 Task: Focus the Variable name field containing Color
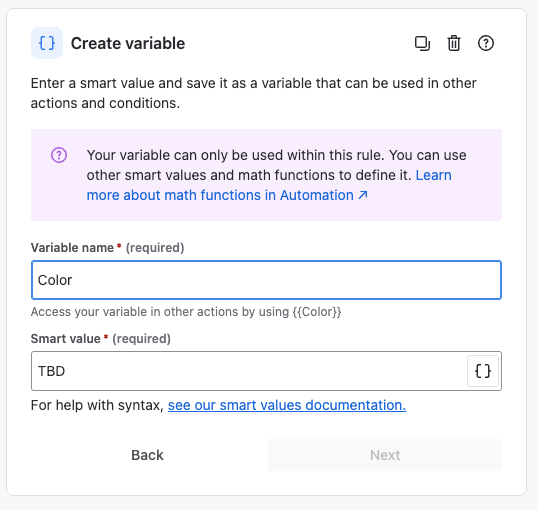click(267, 280)
